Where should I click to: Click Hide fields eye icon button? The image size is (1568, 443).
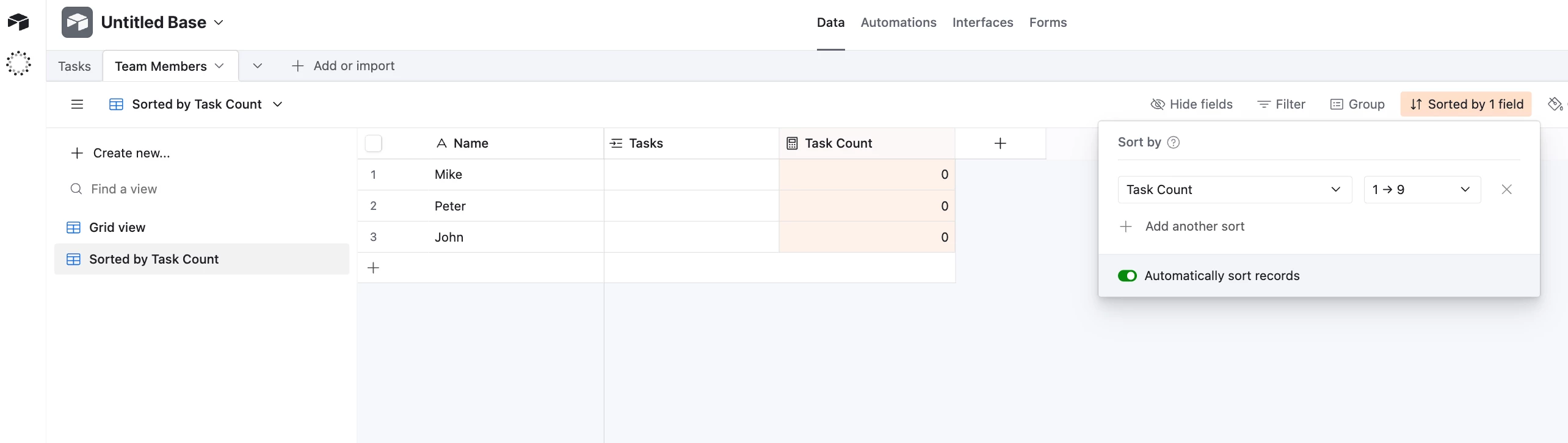[x=1191, y=104]
